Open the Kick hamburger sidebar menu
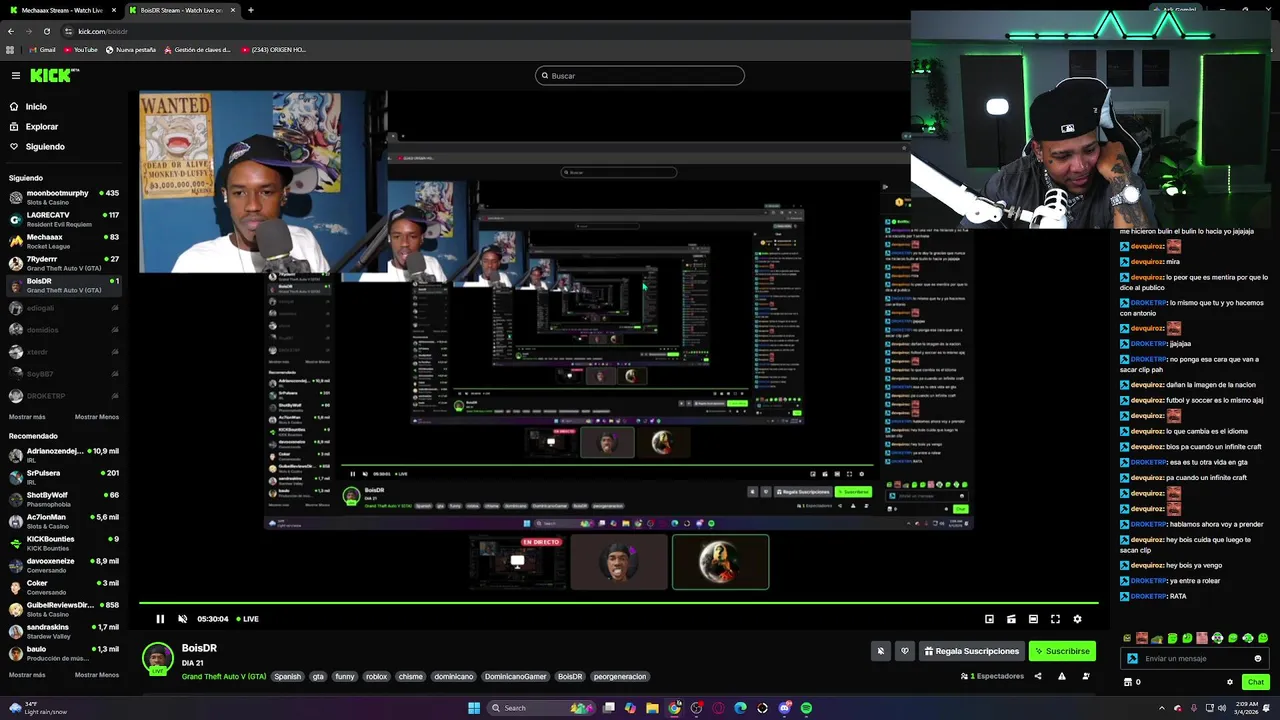Viewport: 1280px width, 720px height. (16, 75)
